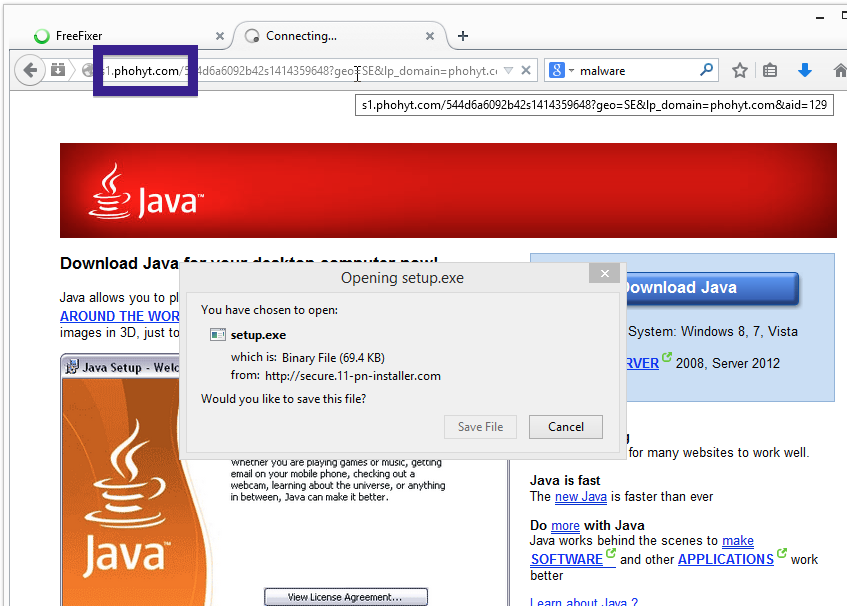Open the URL bar history dropdown
Image resolution: width=847 pixels, height=606 pixels.
[x=508, y=70]
